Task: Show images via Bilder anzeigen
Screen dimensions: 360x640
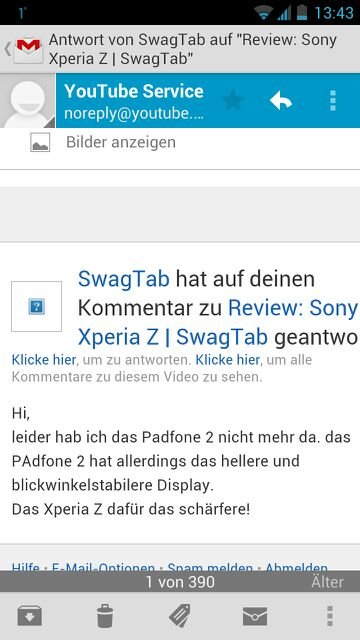Action: [x=121, y=142]
